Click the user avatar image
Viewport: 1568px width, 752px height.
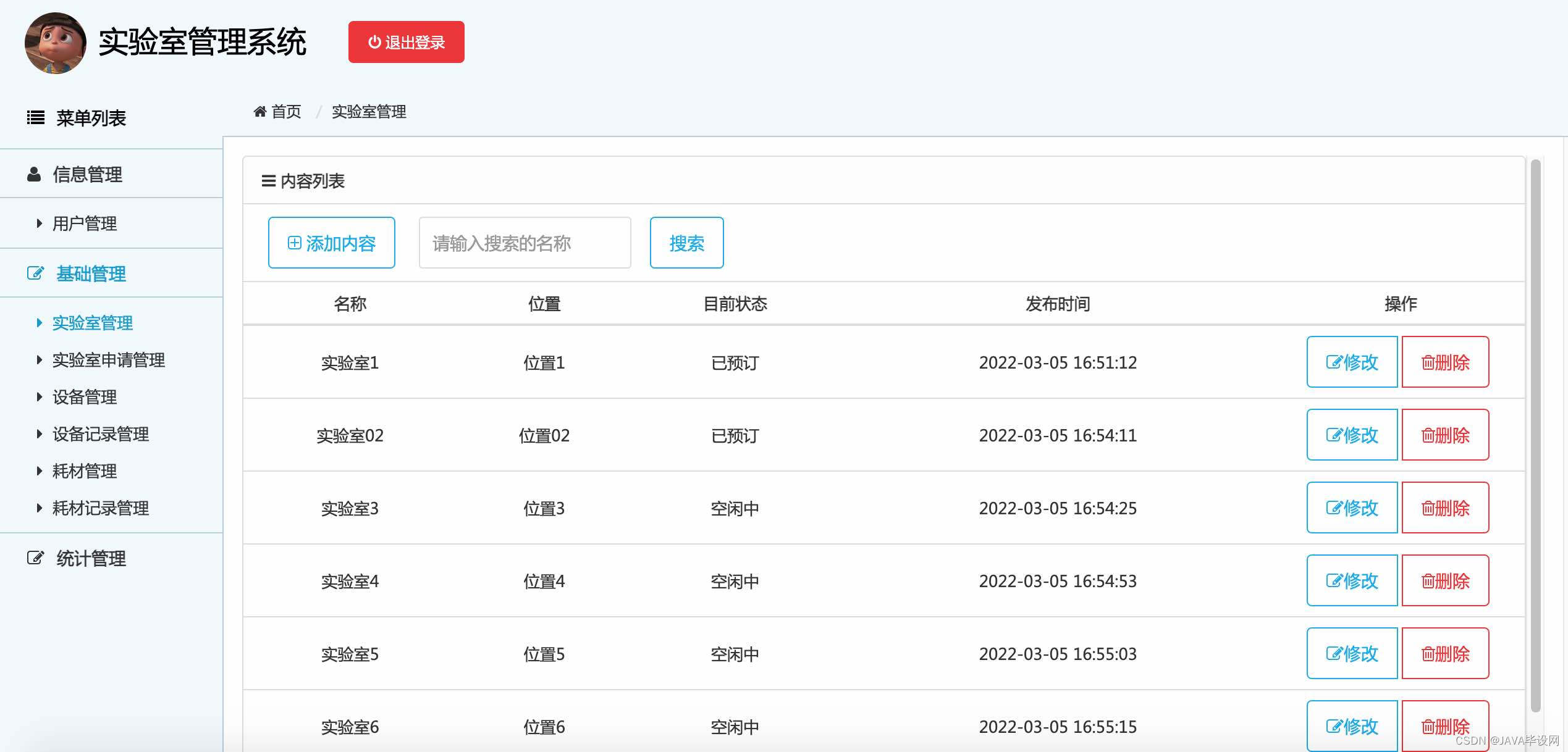pos(56,43)
